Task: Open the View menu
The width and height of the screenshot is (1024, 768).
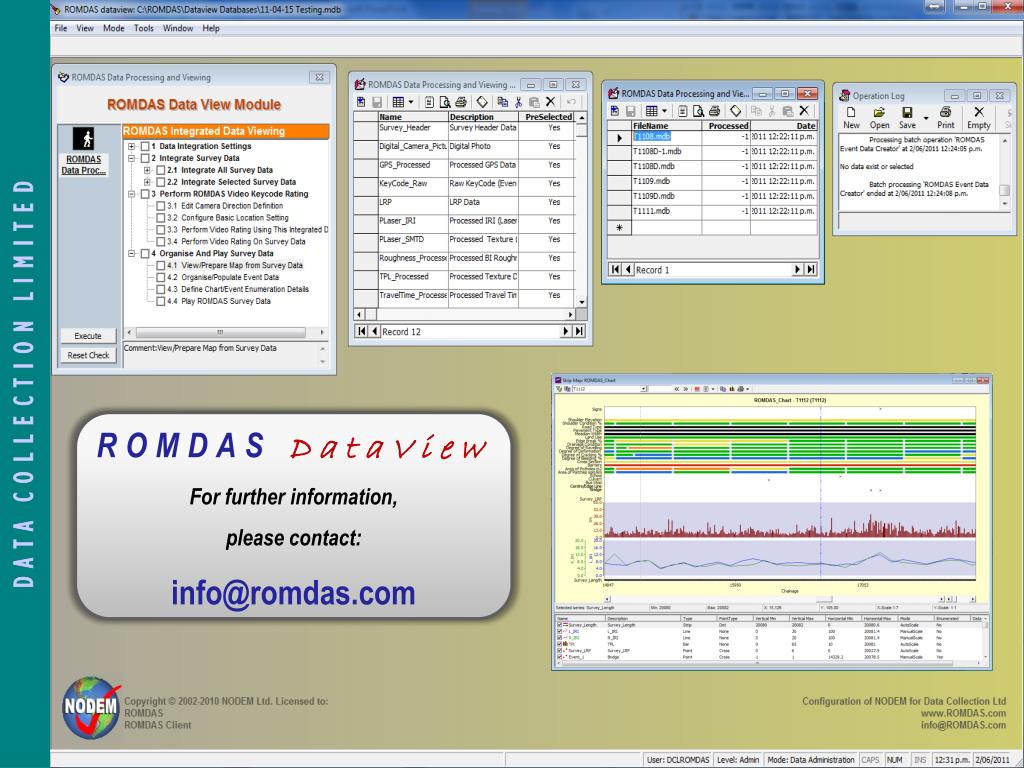Action: point(85,28)
